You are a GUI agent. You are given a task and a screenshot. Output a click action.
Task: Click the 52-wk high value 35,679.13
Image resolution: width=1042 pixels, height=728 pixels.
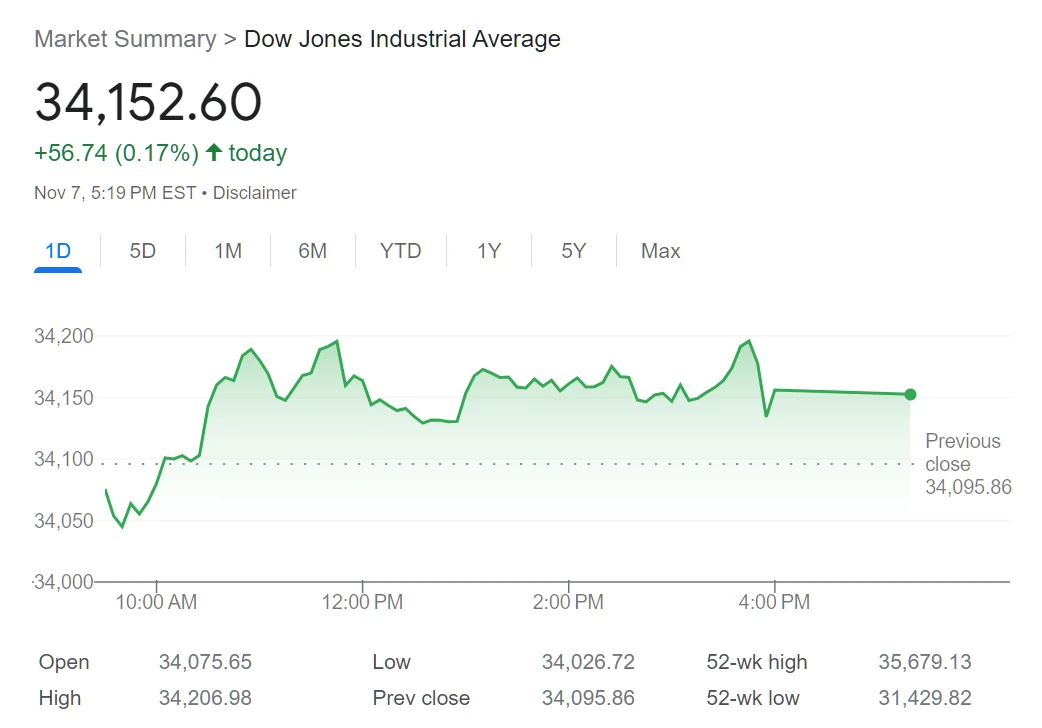(x=926, y=662)
